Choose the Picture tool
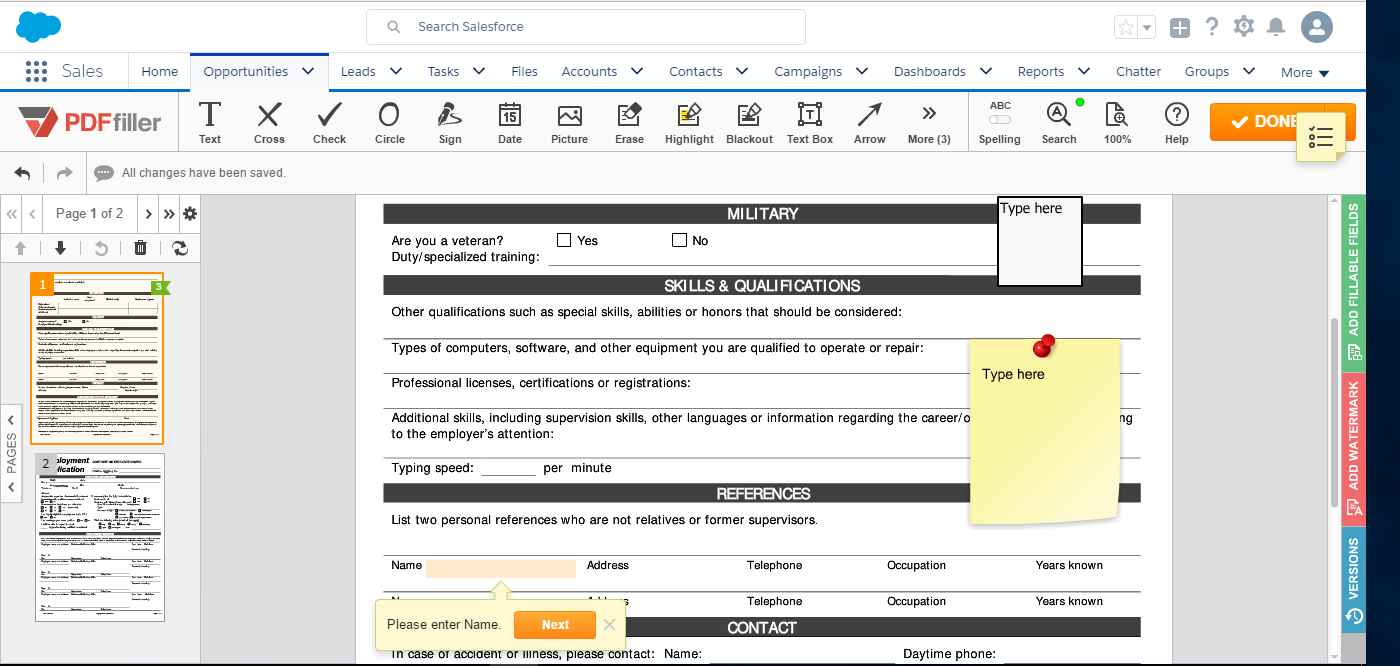Viewport: 1400px width, 666px height. (570, 123)
